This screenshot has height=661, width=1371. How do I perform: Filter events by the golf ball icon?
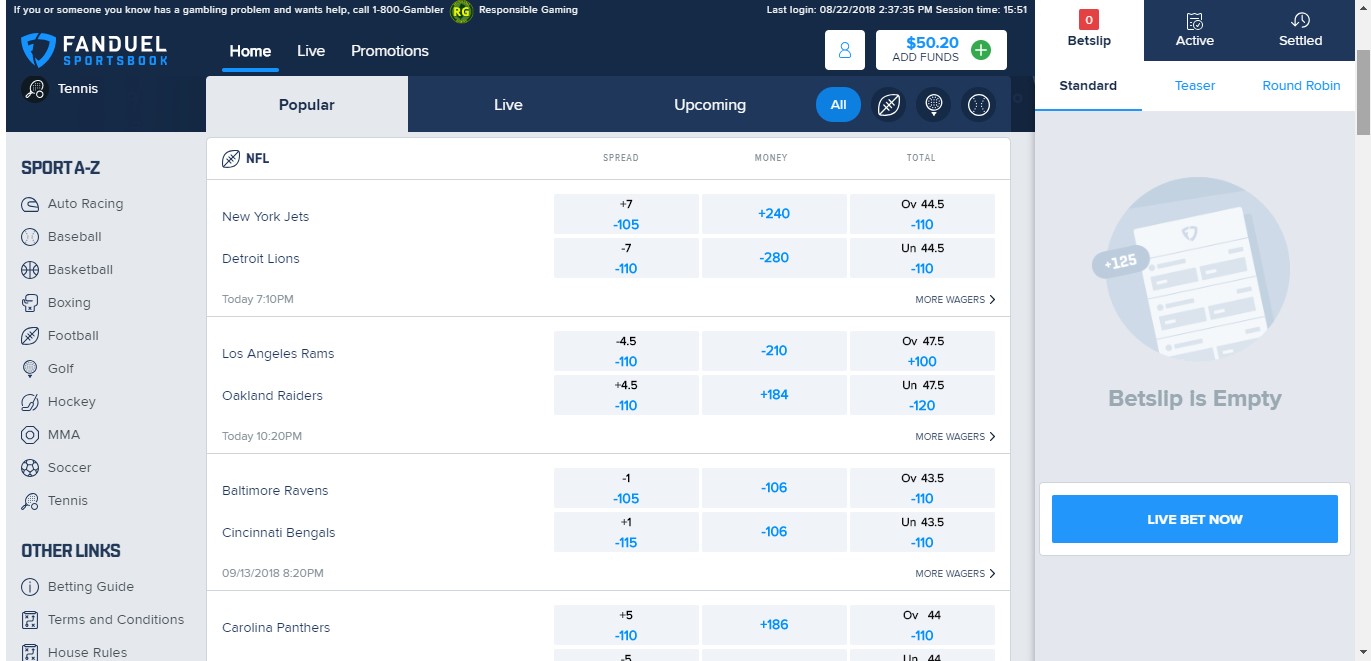933,105
